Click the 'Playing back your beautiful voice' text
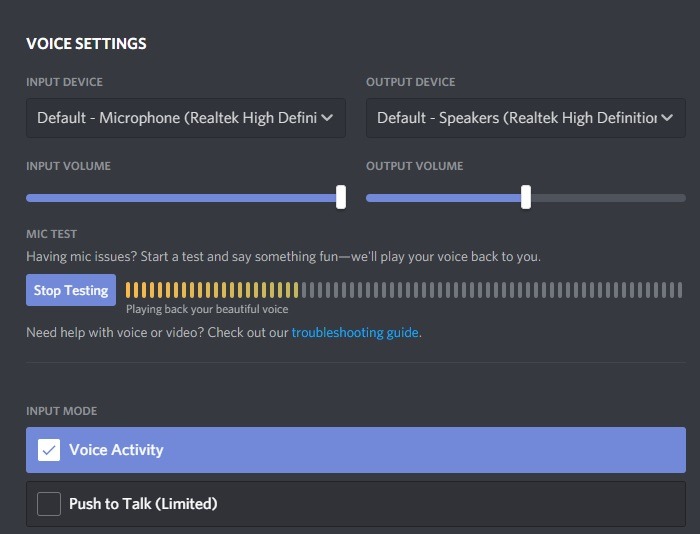 (207, 309)
